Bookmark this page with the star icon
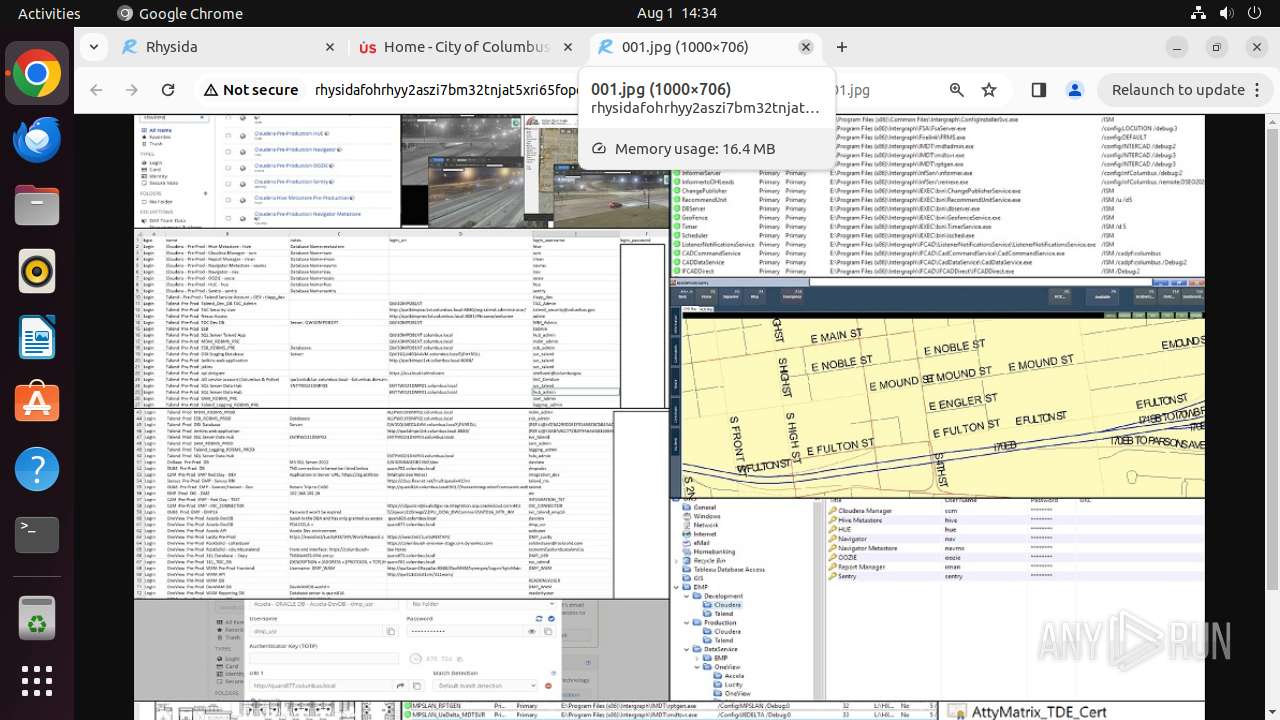The height and width of the screenshot is (720, 1280). tap(989, 90)
